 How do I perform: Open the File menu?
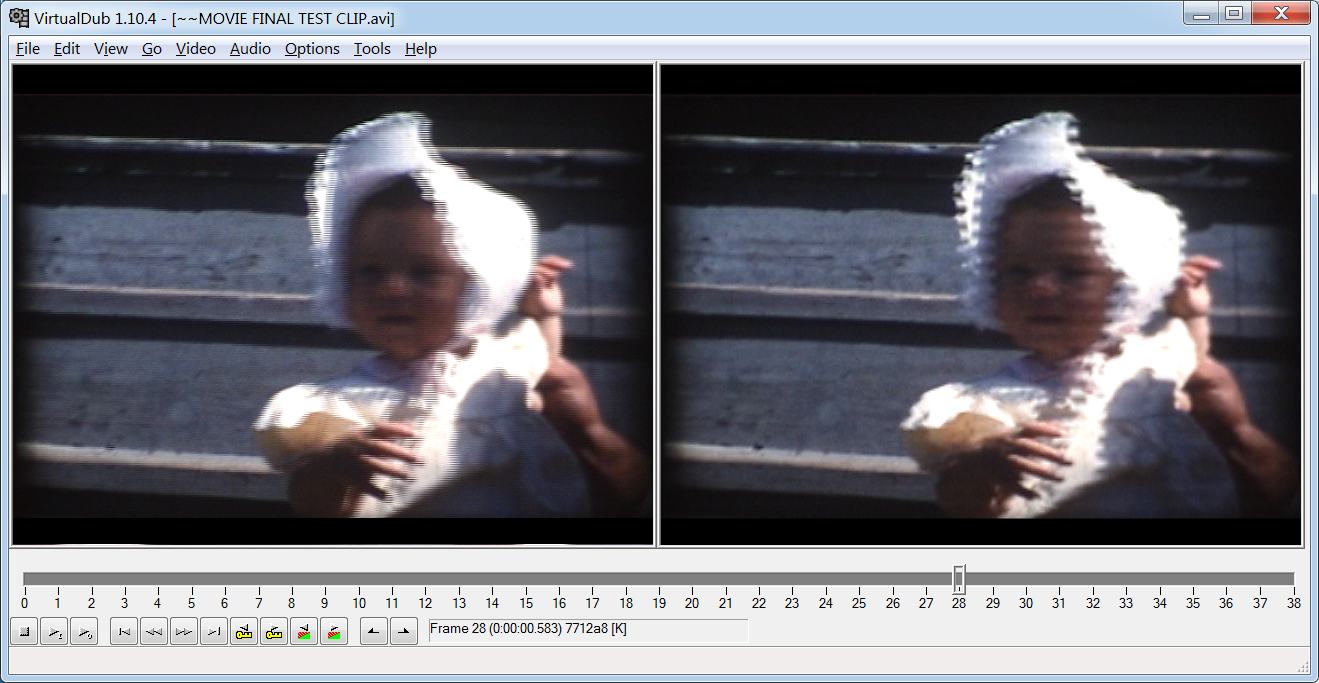[x=28, y=48]
